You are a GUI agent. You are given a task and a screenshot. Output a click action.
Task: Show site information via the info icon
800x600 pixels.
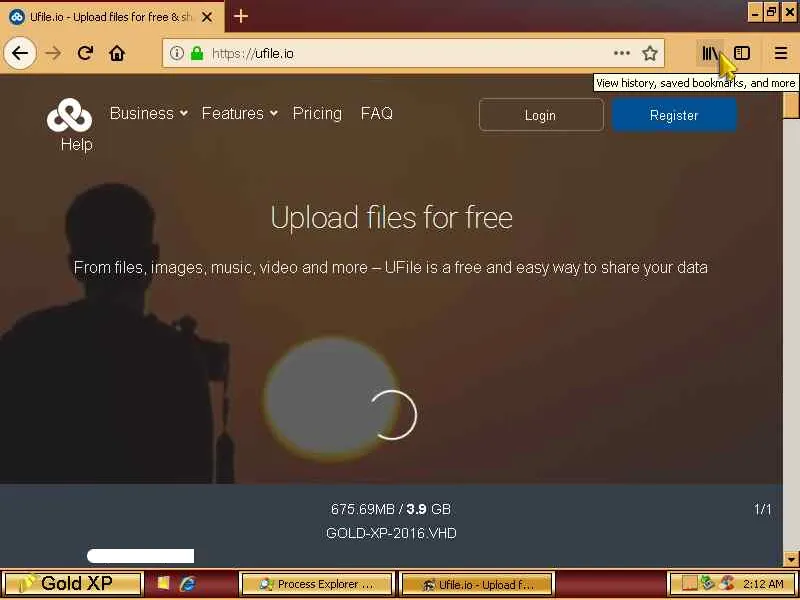[177, 53]
